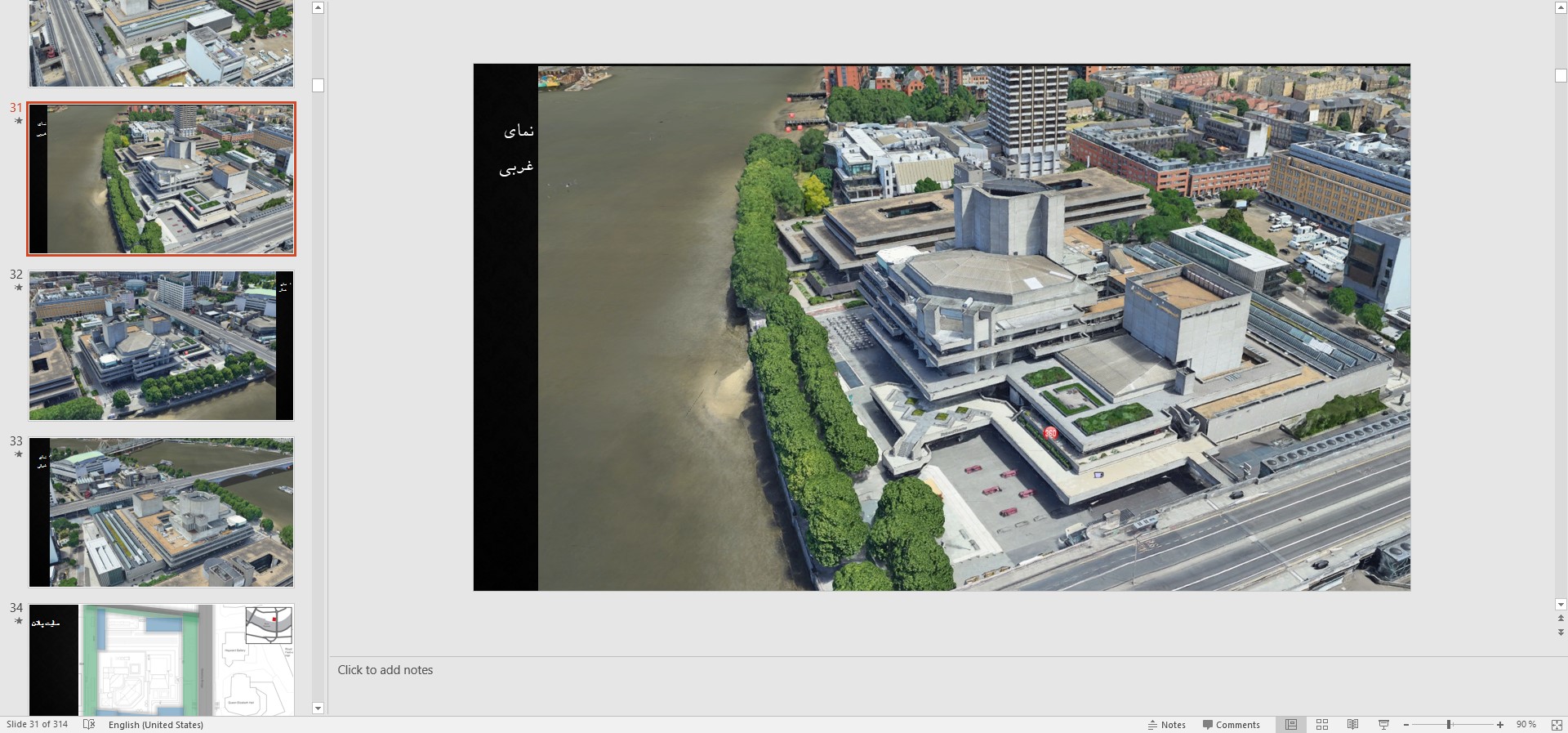Click English (United States) language indicator

(x=155, y=725)
